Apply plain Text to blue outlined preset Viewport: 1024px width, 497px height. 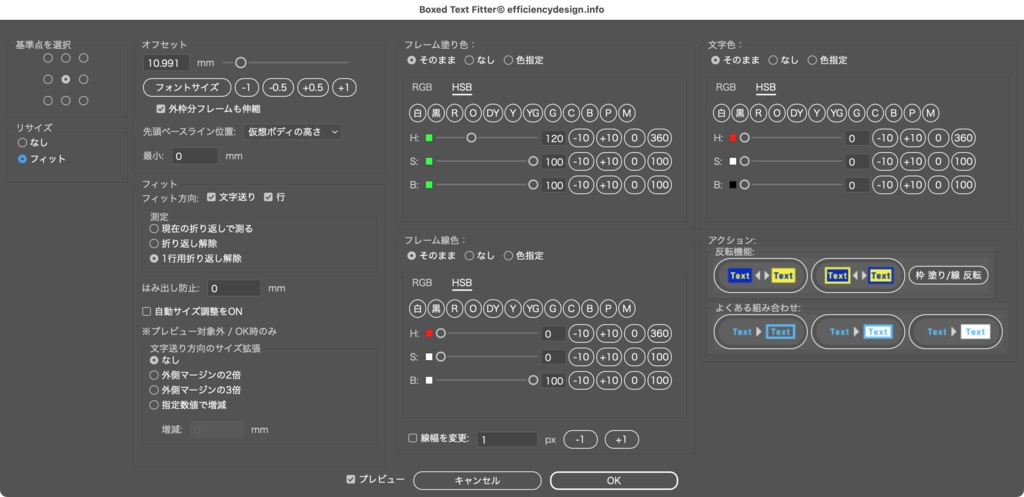[761, 332]
